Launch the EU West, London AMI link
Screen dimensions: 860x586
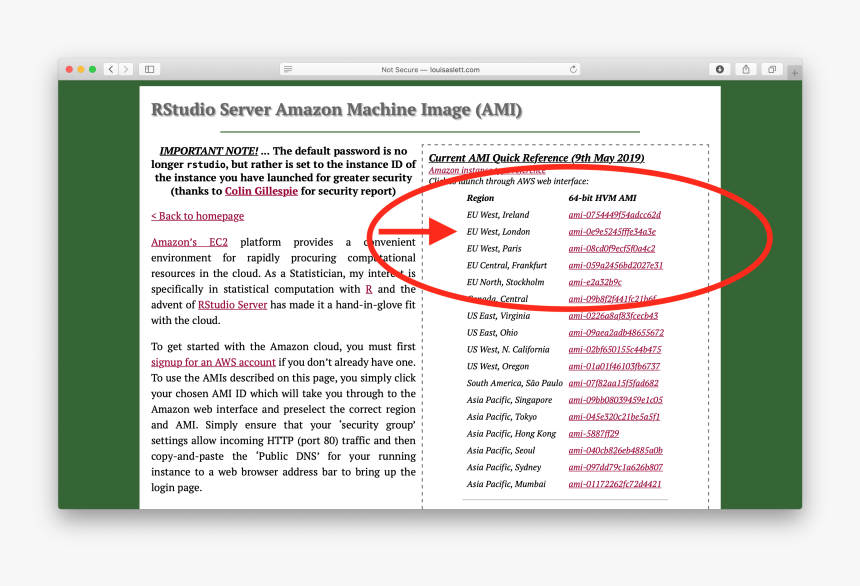coord(612,232)
